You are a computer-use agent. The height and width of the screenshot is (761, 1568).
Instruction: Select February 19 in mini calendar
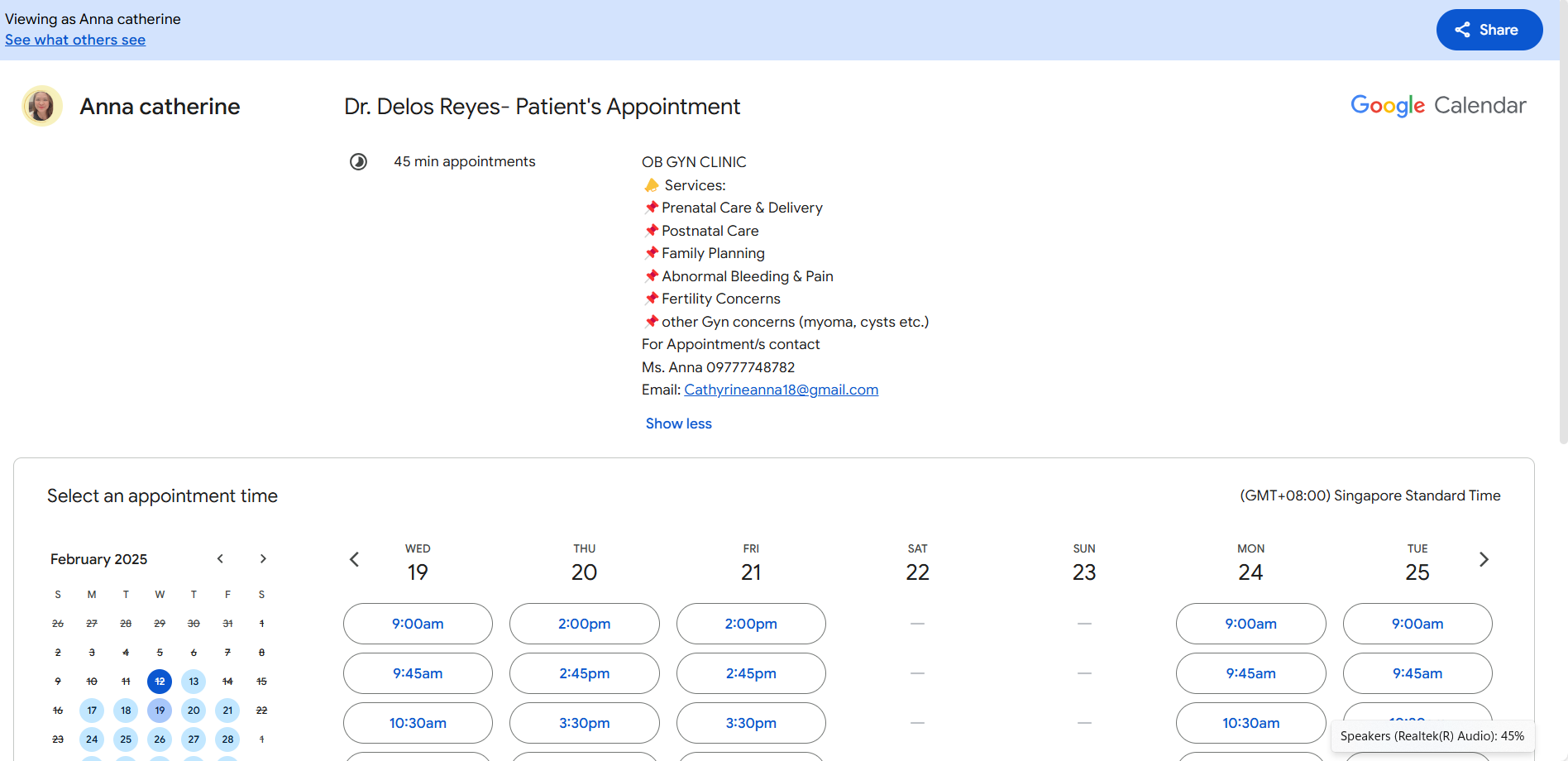point(160,711)
